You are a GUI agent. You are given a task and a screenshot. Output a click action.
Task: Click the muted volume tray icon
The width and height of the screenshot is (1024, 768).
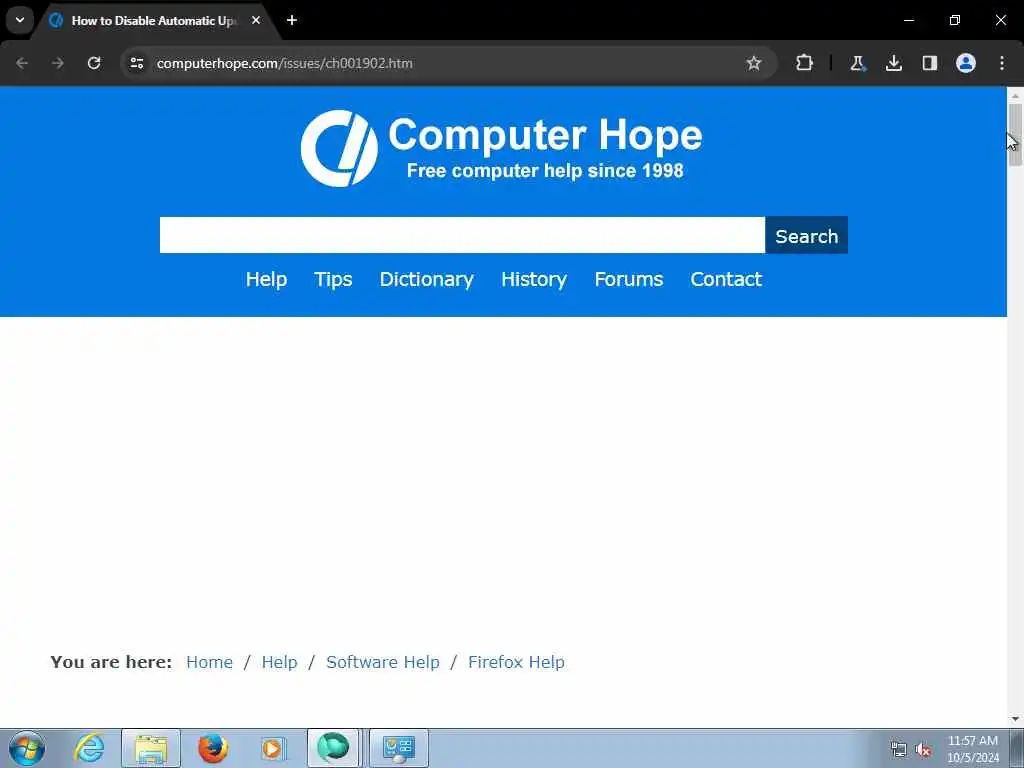pyautogui.click(x=923, y=750)
